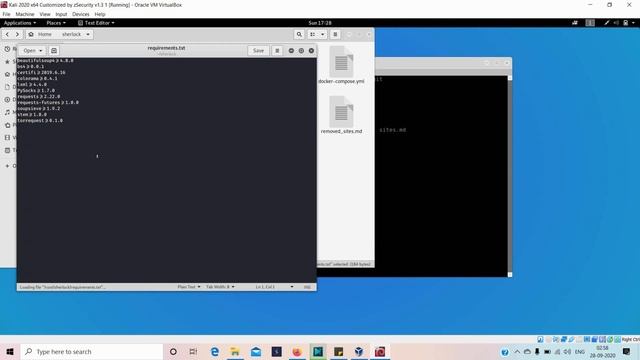Select the docker-compose.yml file icon
Image resolution: width=640 pixels, height=360 pixels.
(x=341, y=62)
